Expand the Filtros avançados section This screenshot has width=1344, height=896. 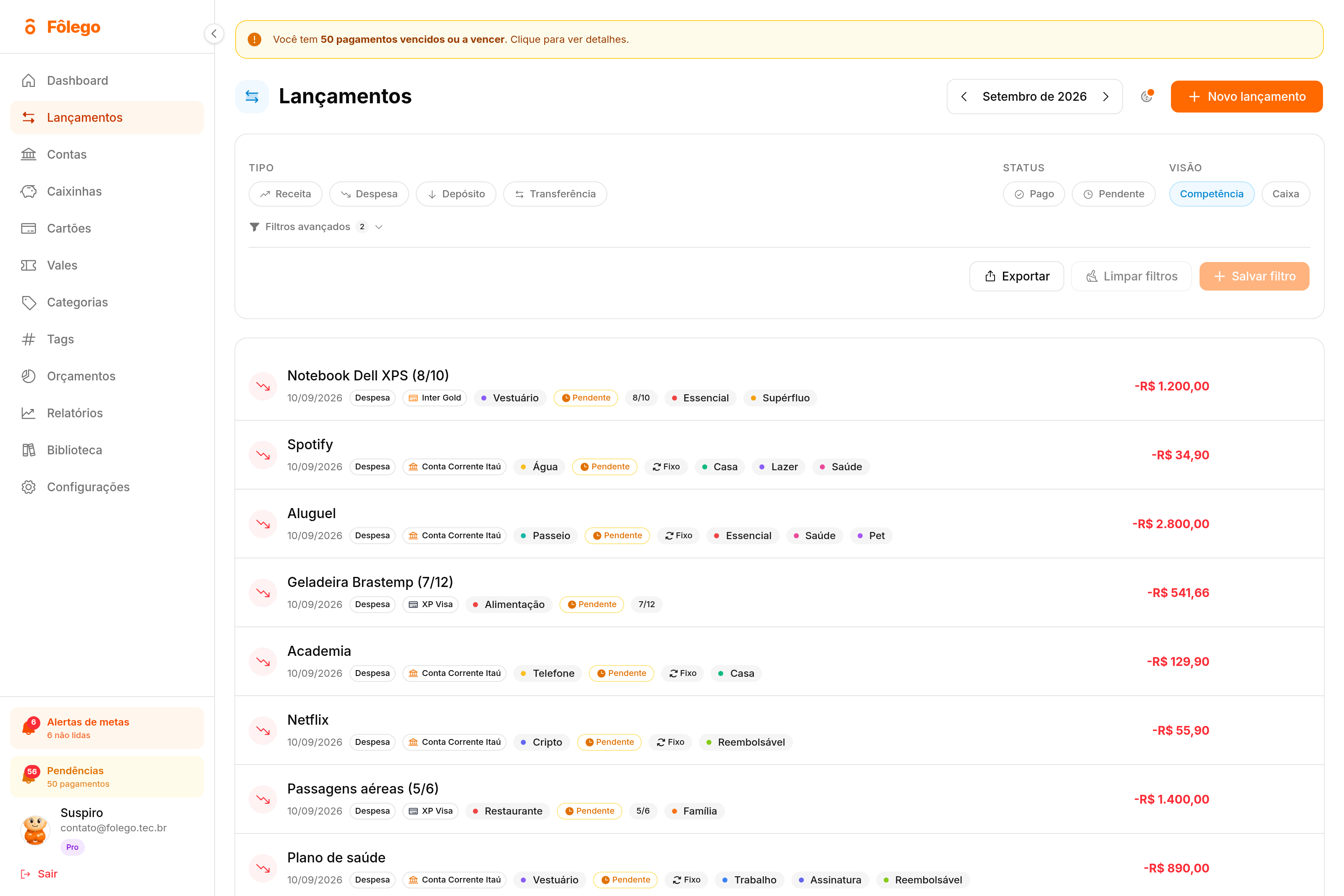(317, 227)
